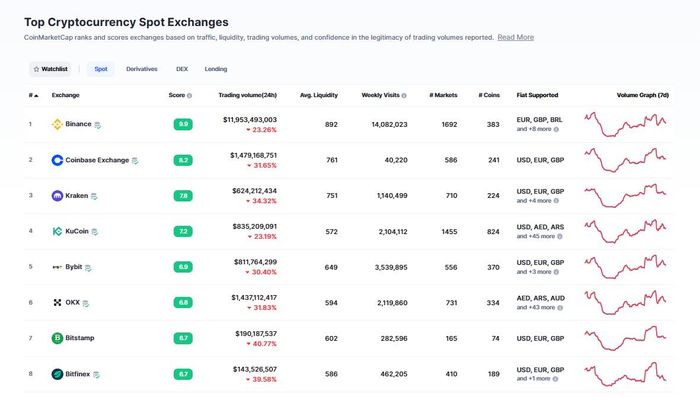Click Coinbase volume $1,479,168,751
The height and width of the screenshot is (397, 700).
point(254,155)
